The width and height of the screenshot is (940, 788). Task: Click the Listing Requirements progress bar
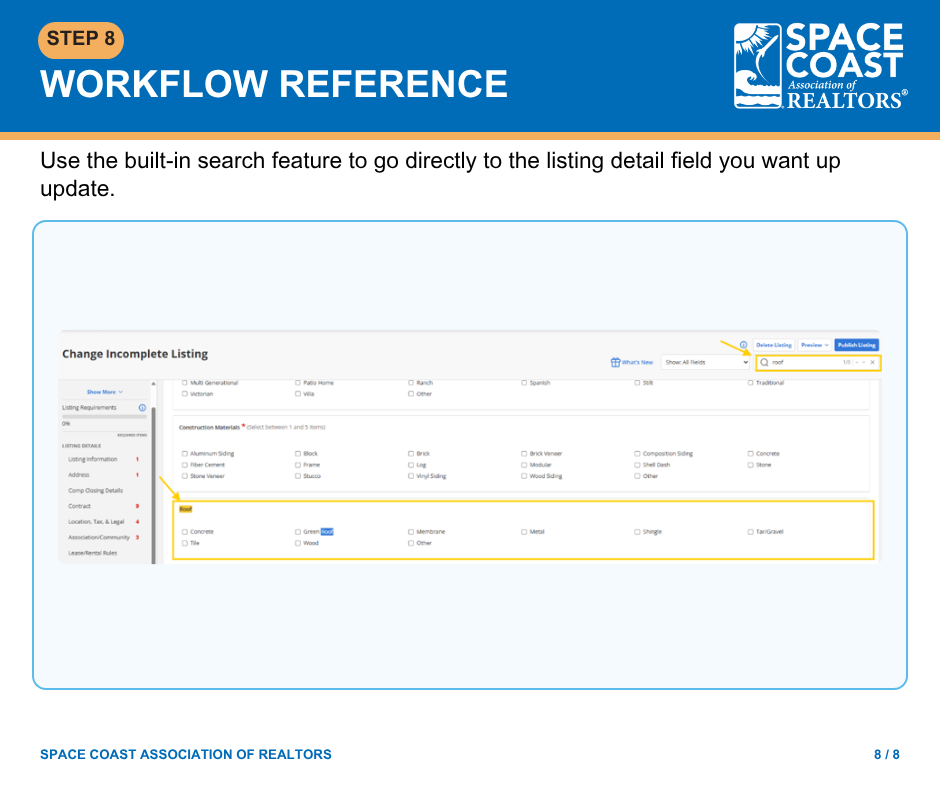tap(104, 416)
